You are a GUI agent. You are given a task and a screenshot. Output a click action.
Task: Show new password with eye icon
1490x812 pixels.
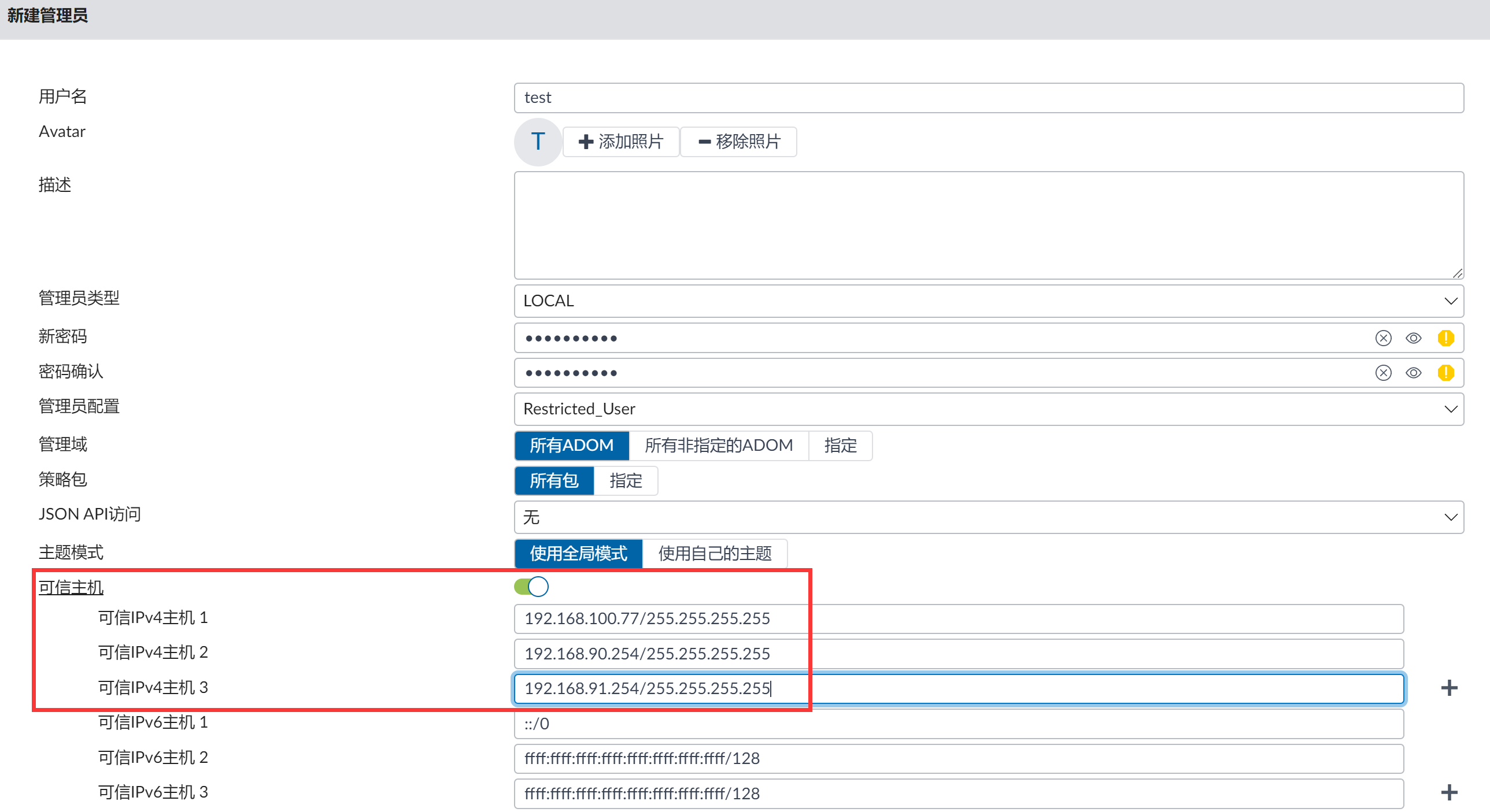pyautogui.click(x=1413, y=338)
